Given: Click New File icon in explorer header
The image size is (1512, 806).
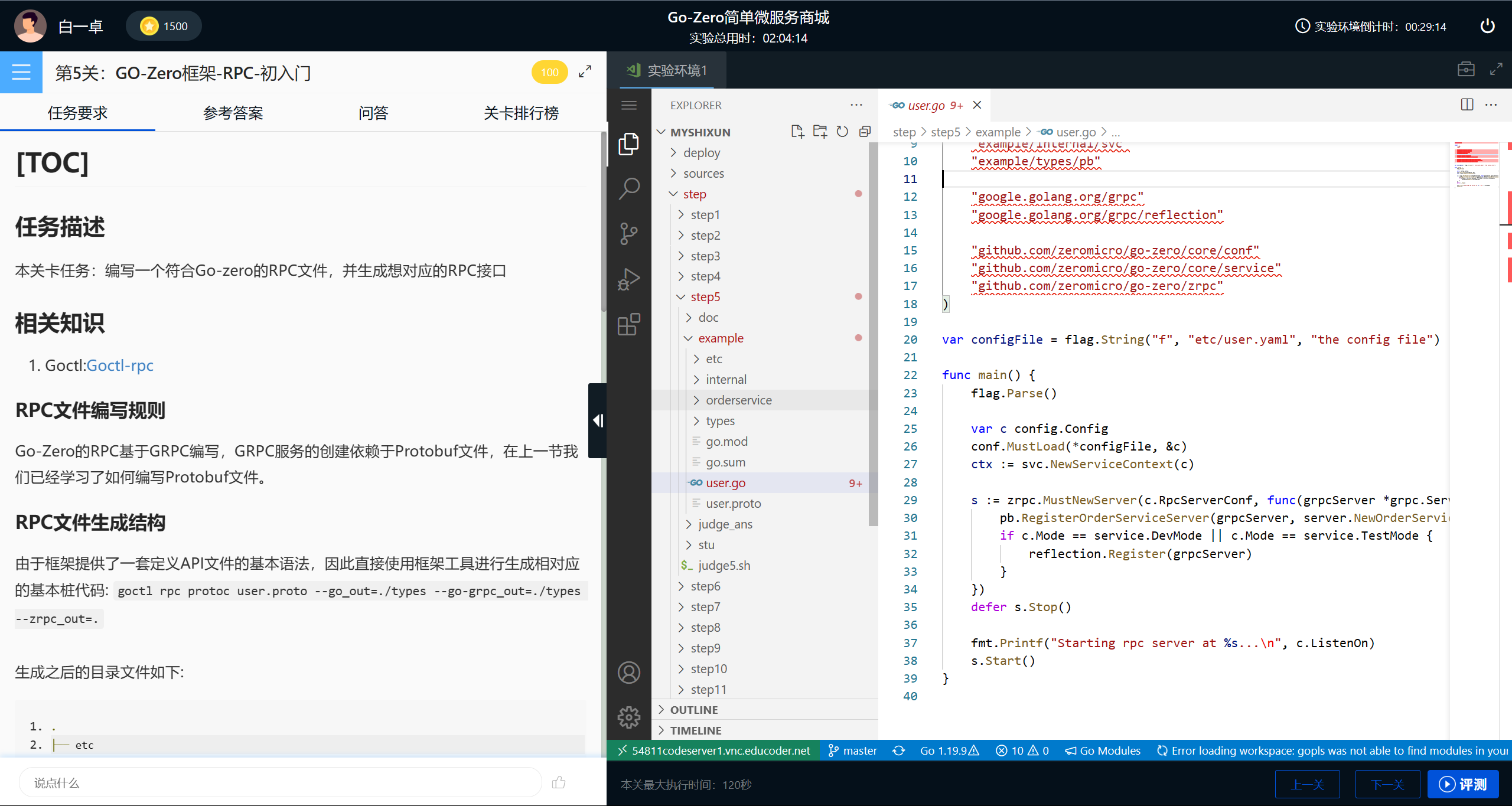Looking at the screenshot, I should pos(797,132).
